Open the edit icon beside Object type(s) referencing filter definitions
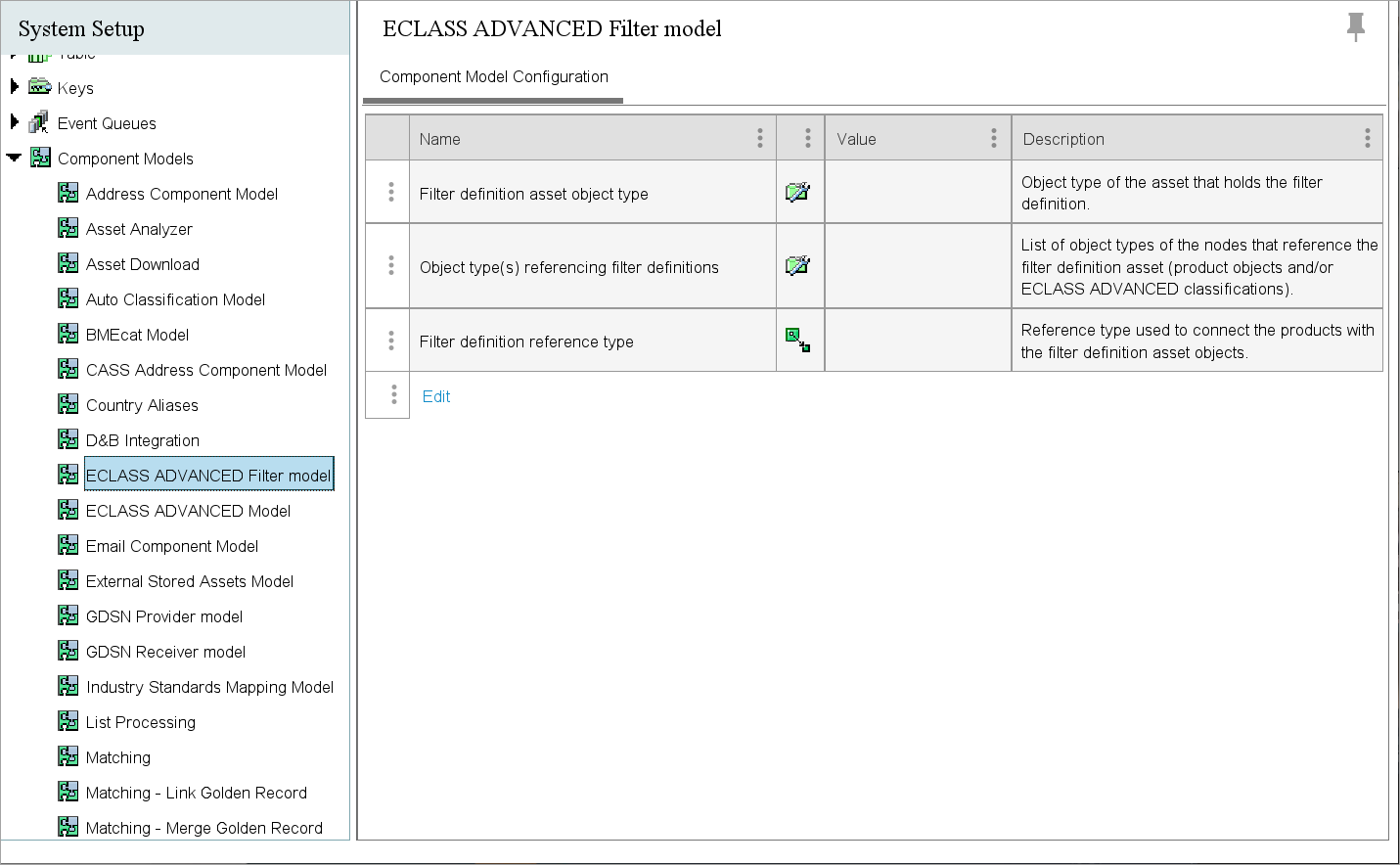The image size is (1400, 865). 799,265
